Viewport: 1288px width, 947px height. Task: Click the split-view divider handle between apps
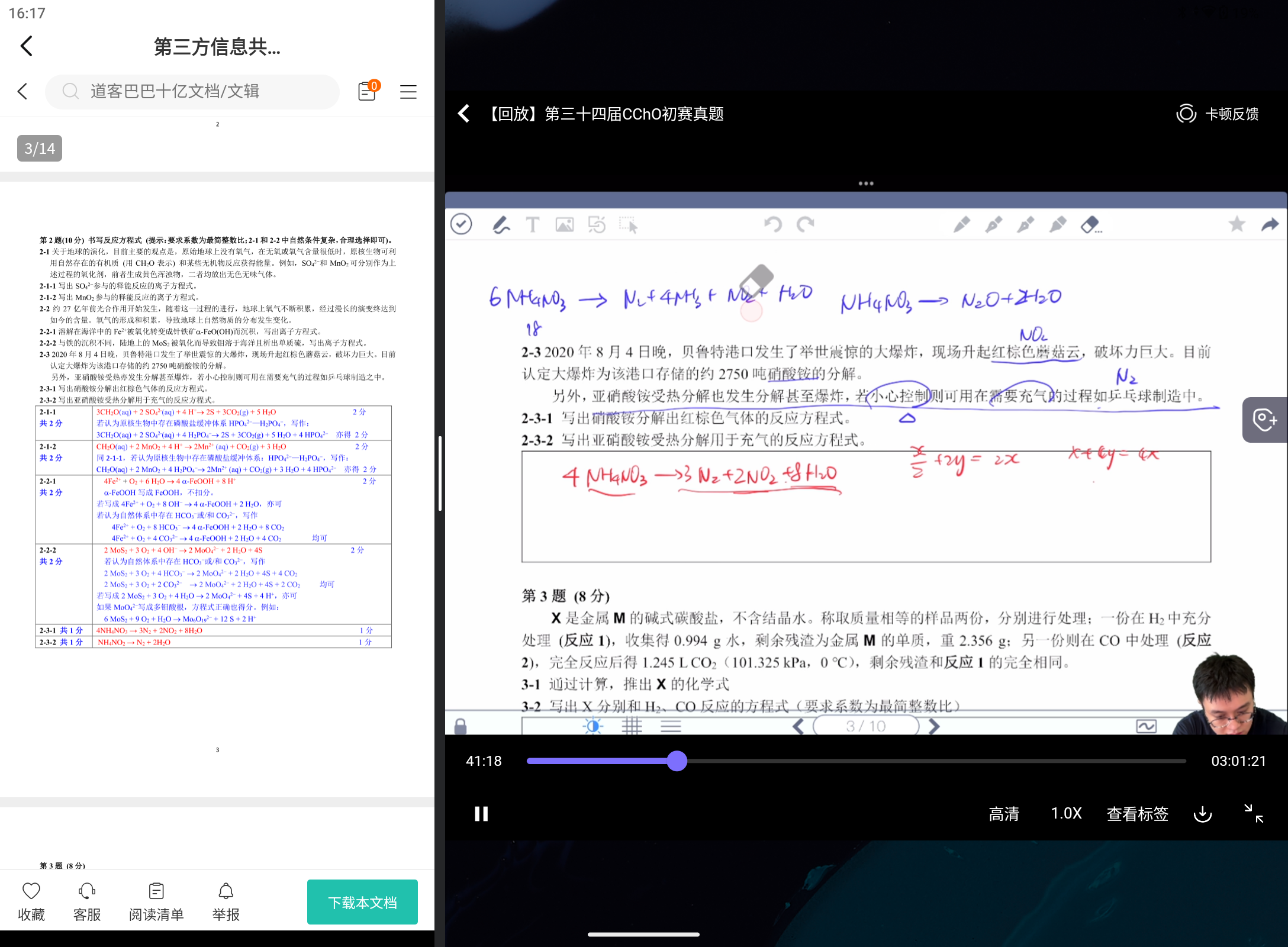click(x=440, y=474)
